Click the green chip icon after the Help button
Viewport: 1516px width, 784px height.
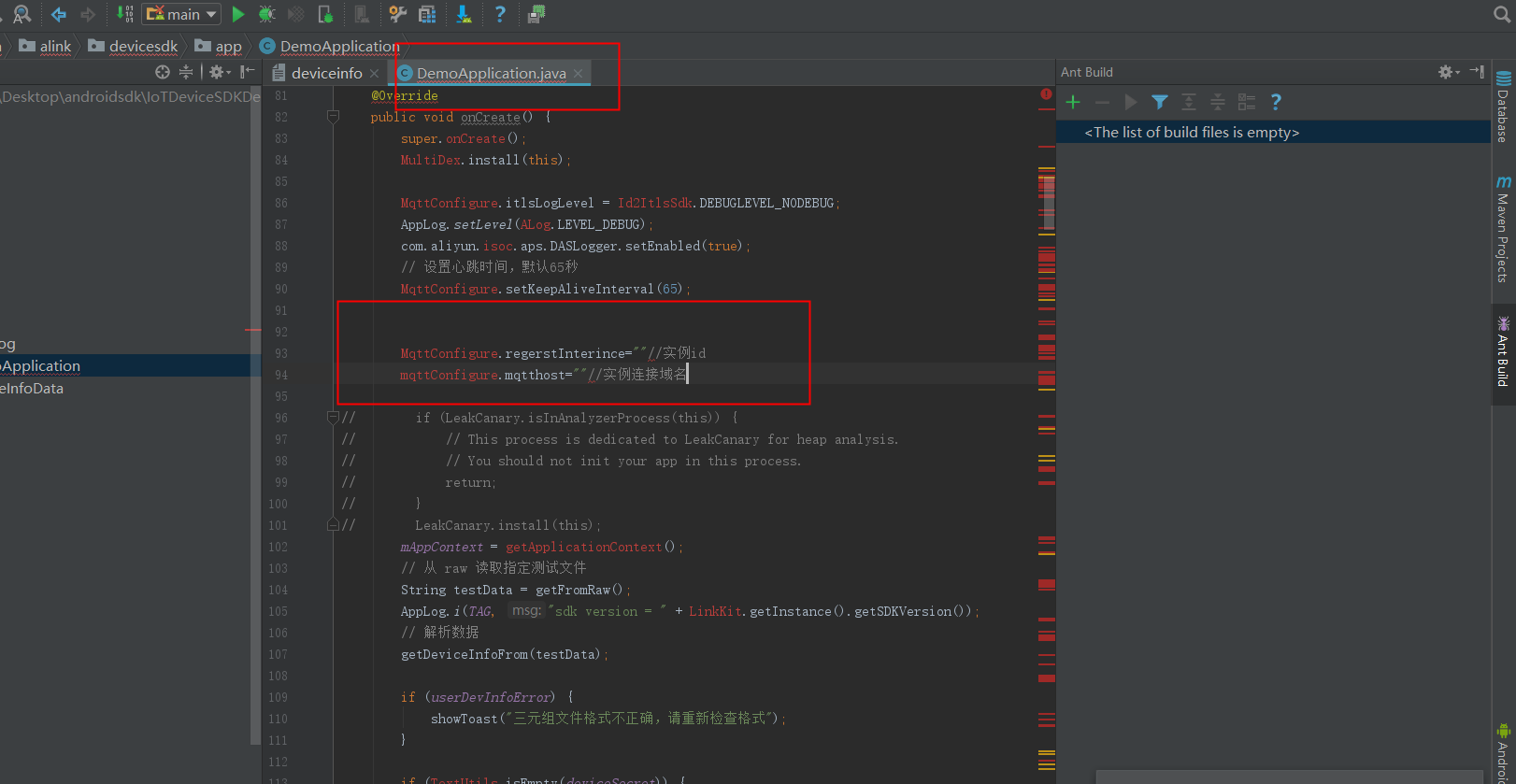(x=536, y=14)
